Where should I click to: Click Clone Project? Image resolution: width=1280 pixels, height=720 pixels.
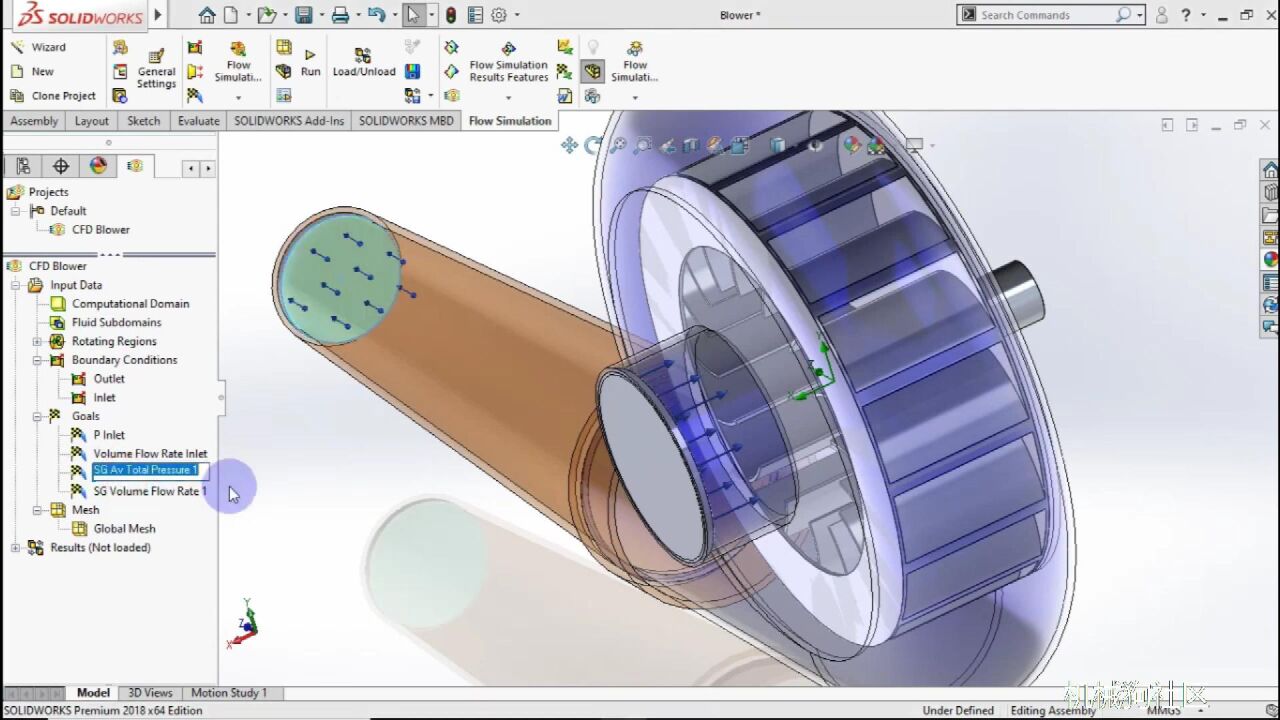53,96
